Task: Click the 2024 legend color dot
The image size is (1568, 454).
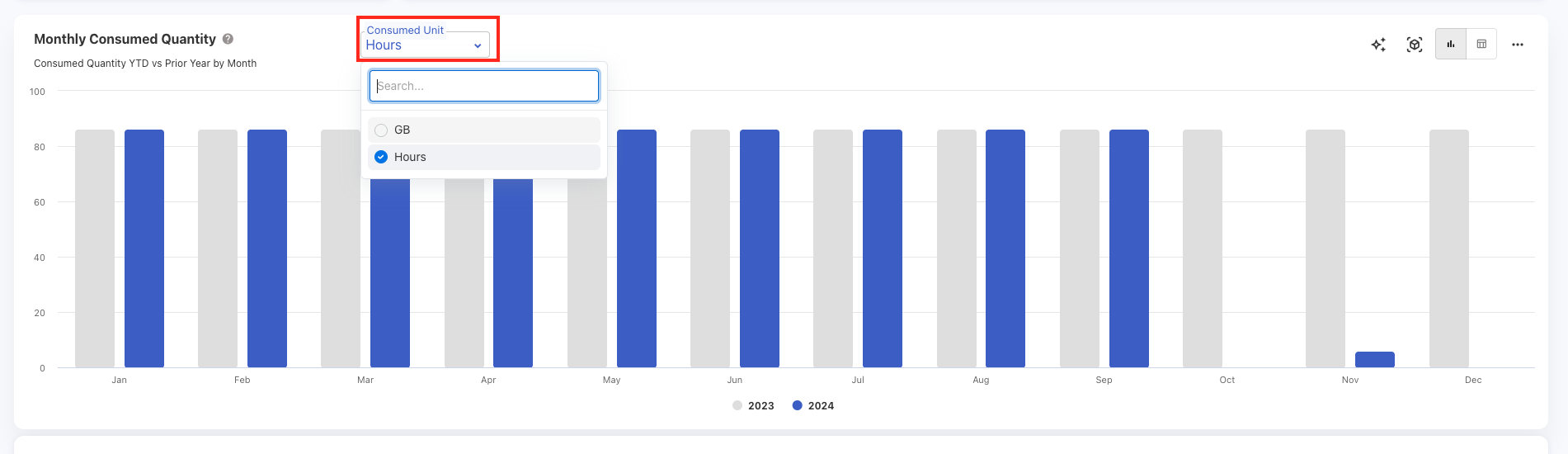Action: 798,405
